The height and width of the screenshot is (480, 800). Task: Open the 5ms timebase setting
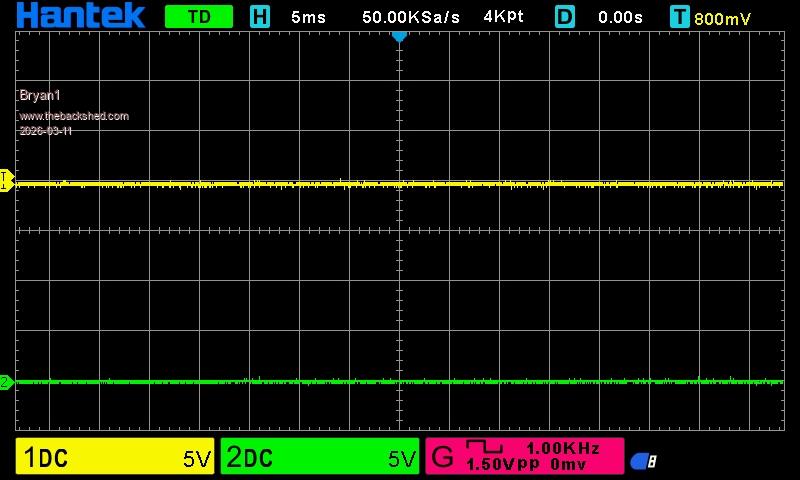coord(309,17)
